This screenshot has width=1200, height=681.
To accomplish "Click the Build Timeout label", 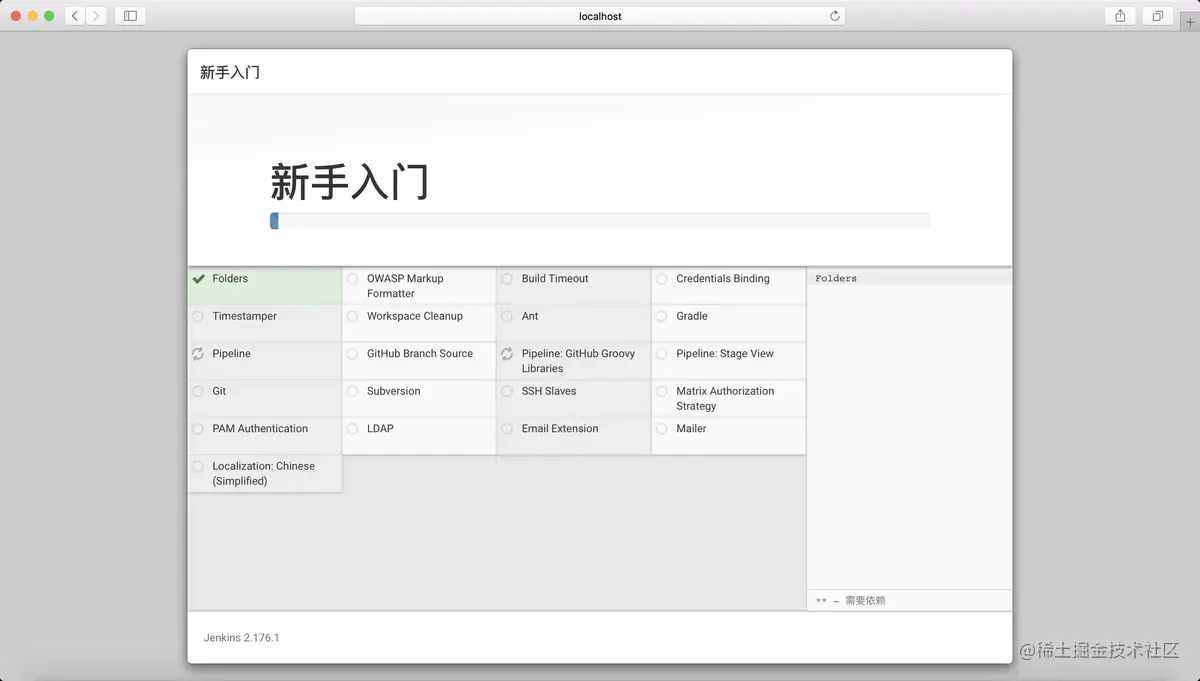I will coord(555,279).
